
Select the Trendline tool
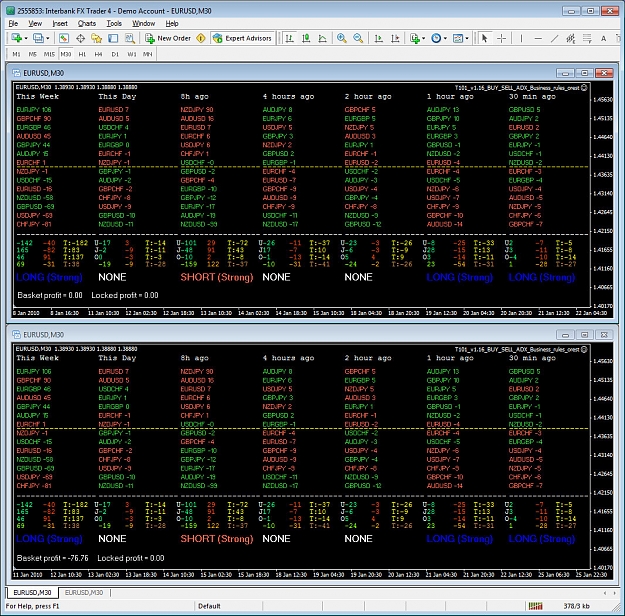point(554,38)
